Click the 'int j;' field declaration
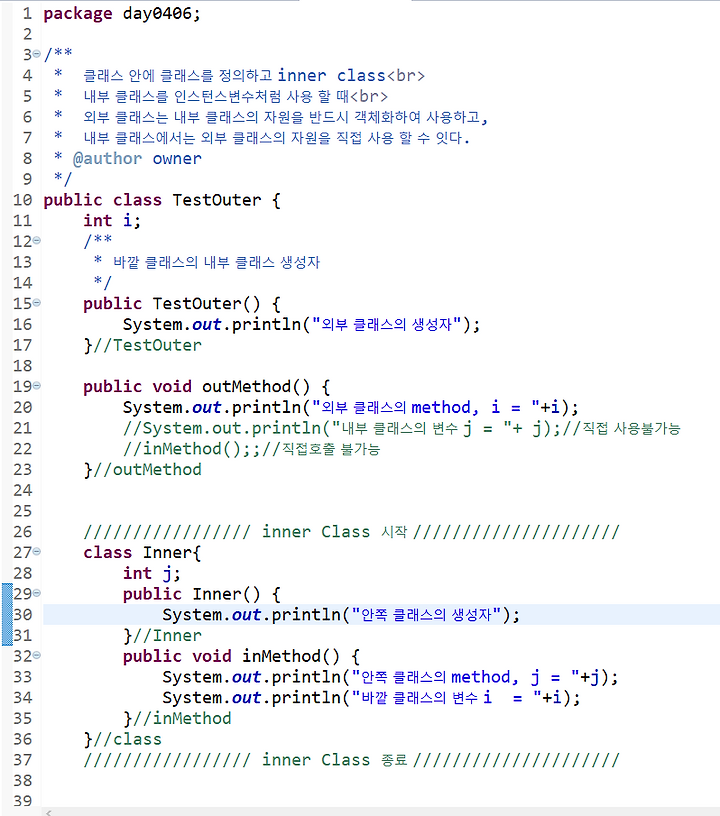Viewport: 720px width, 816px height. pyautogui.click(x=151, y=573)
